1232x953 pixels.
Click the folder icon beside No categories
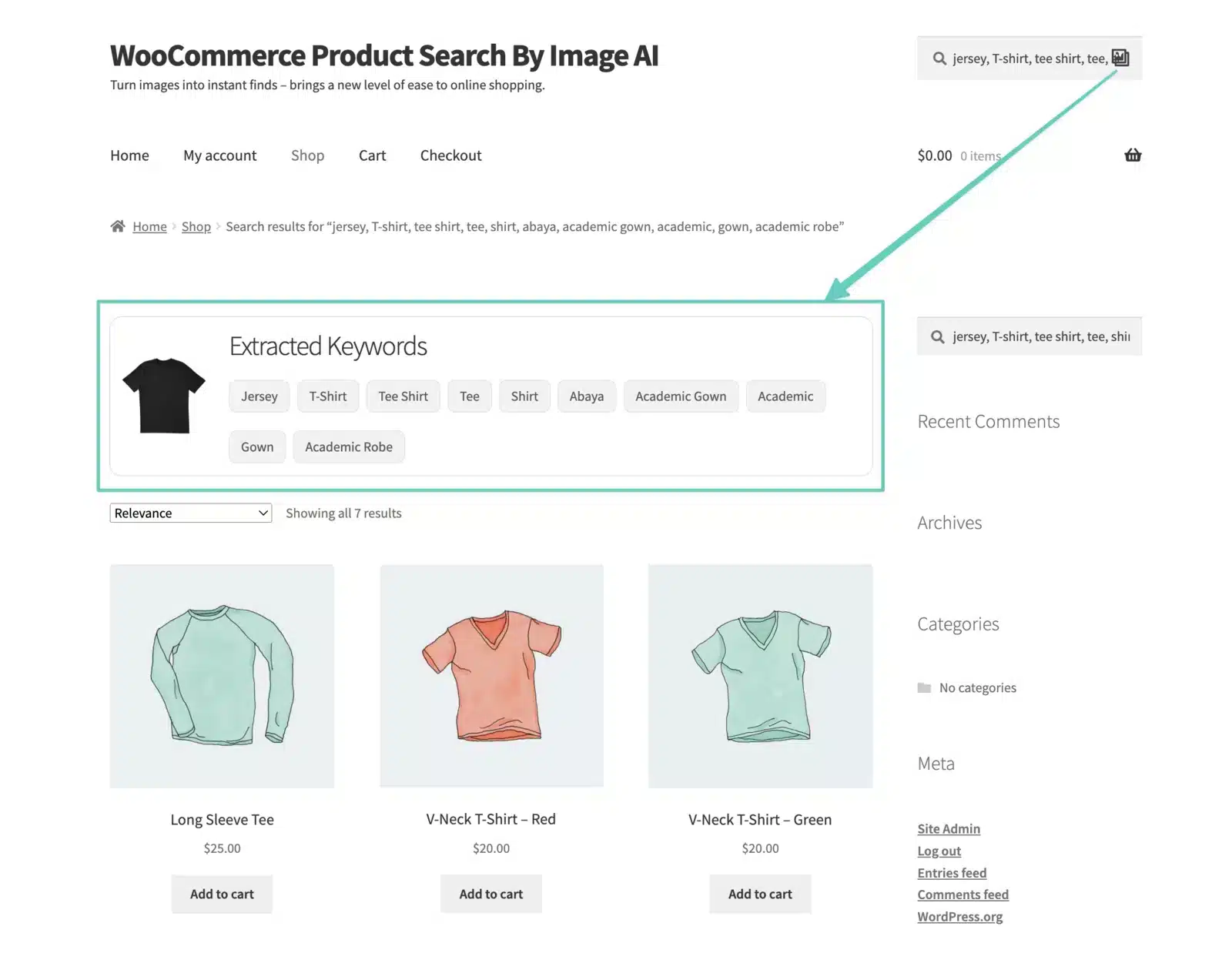[924, 687]
